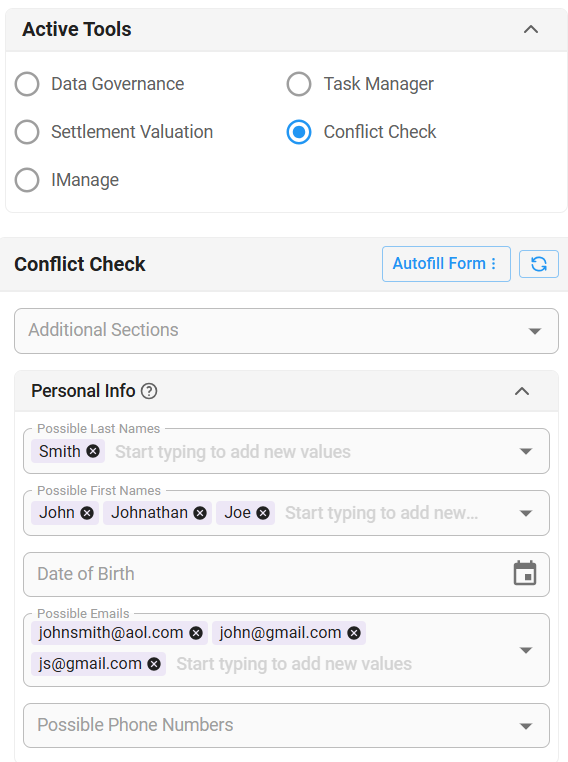Image resolution: width=568 pixels, height=762 pixels.
Task: Select the Task Manager tool option
Action: point(299,84)
